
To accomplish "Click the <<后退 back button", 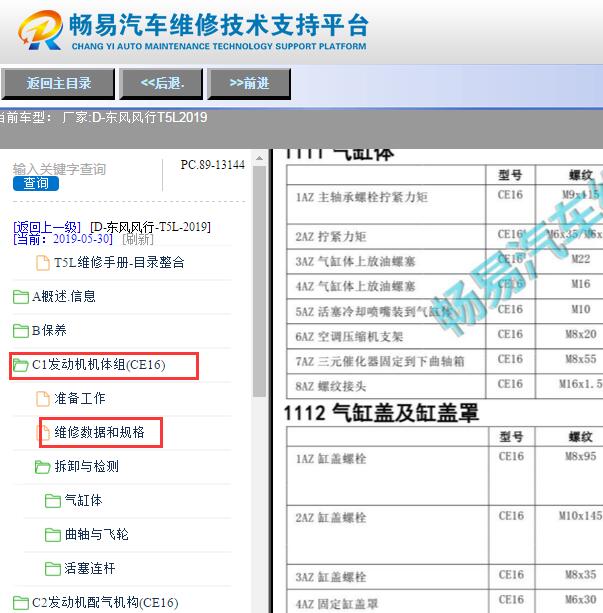I will [x=162, y=83].
